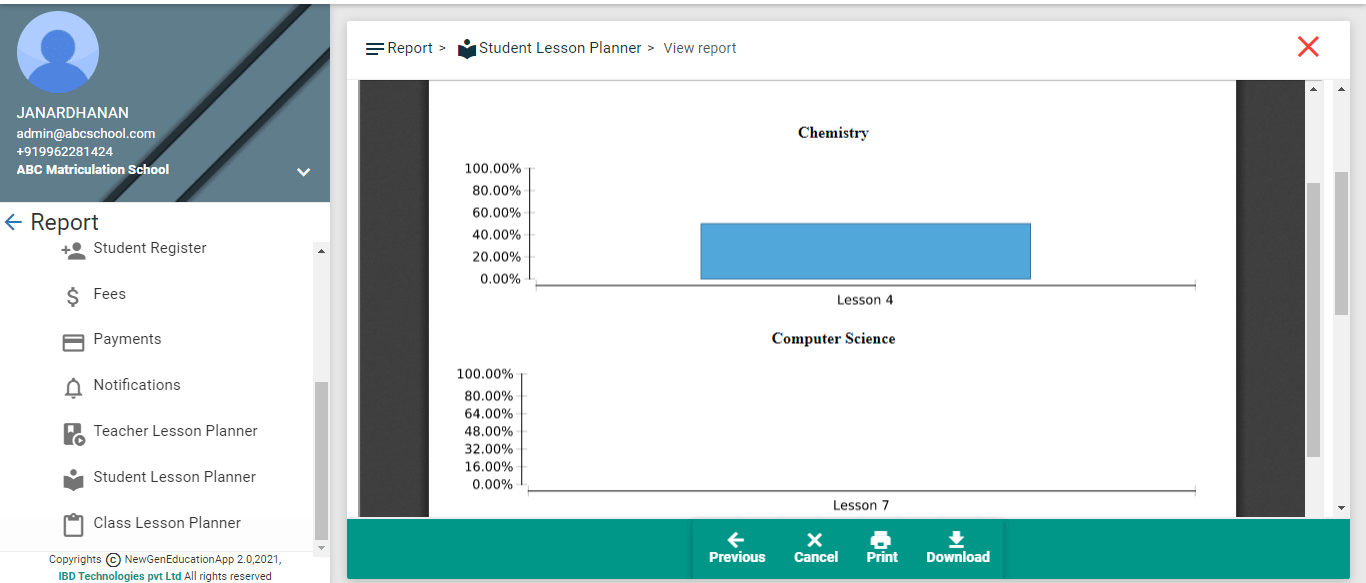
Task: Click the Cancel button
Action: (x=816, y=548)
